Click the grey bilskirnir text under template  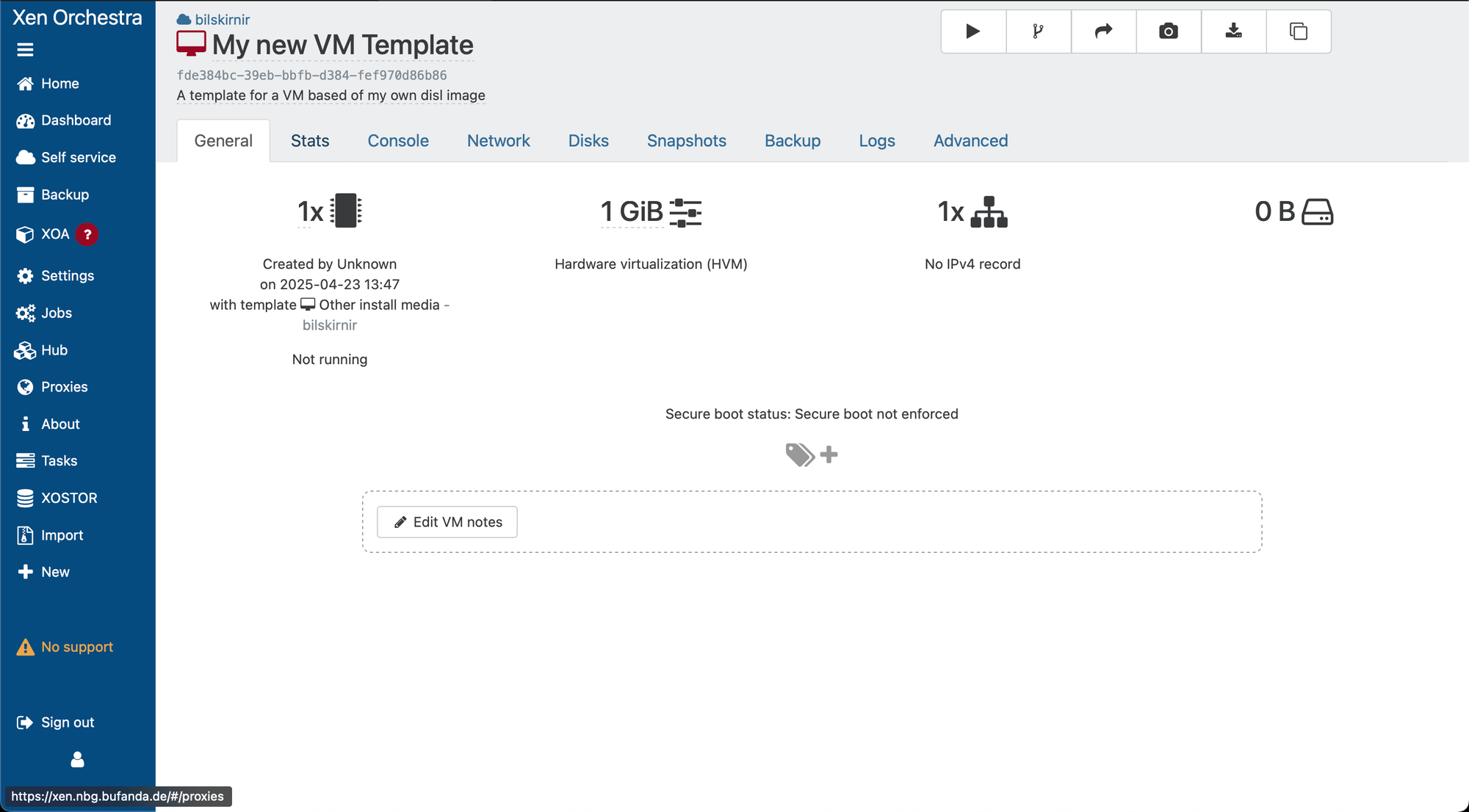[x=330, y=325]
